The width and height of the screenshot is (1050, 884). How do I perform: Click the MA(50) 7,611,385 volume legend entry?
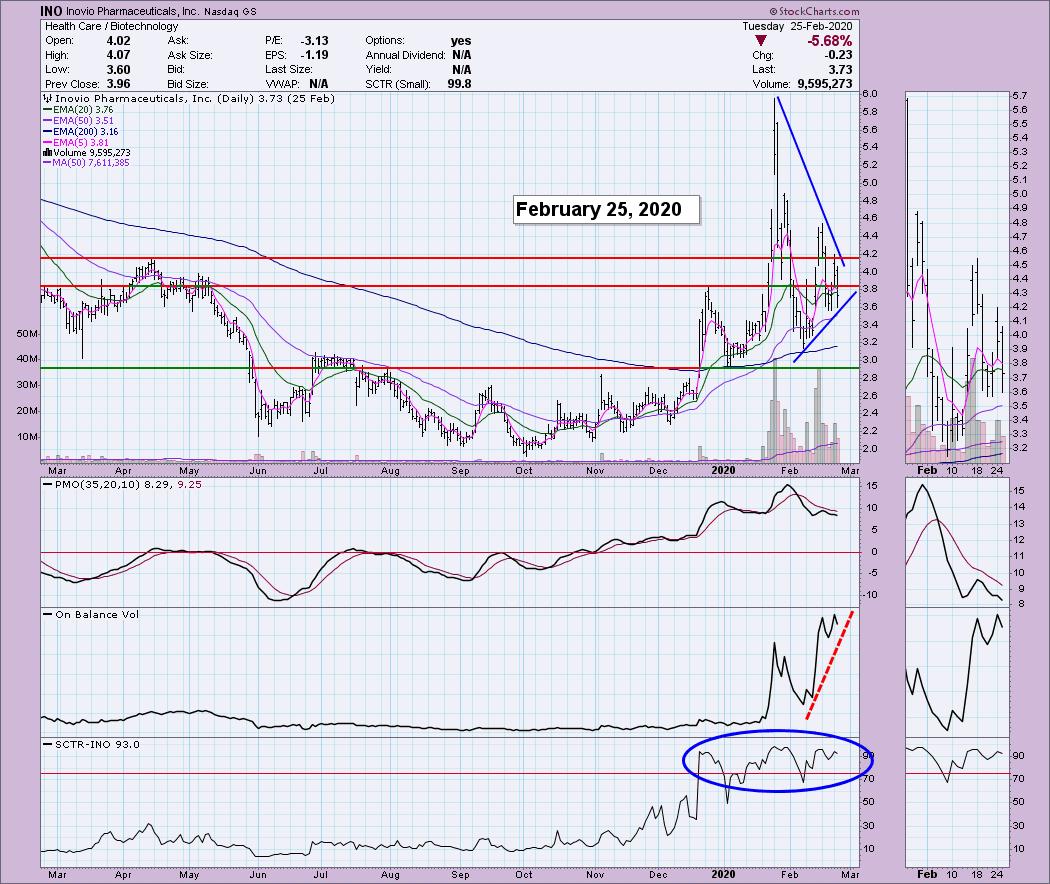point(86,163)
